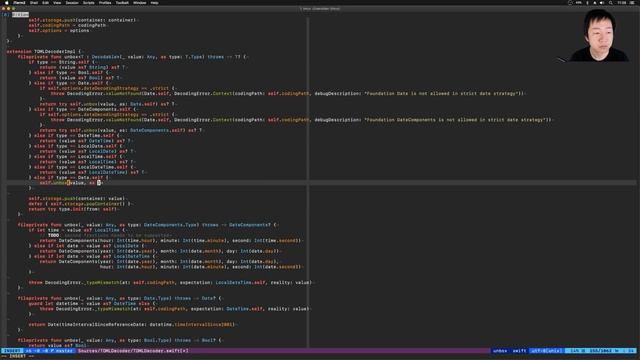Click the 'else if type == LocalDateTime.self' line

coord(82,167)
